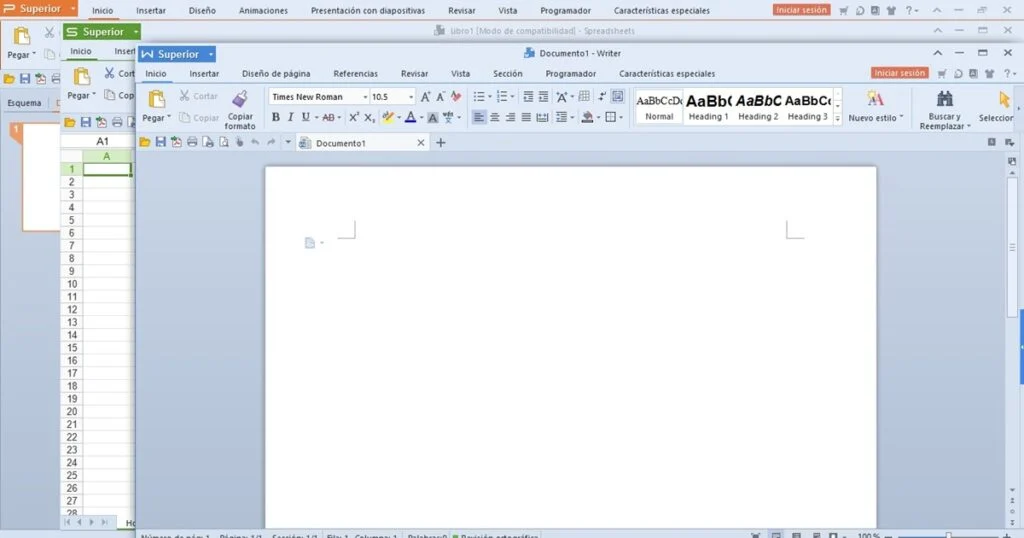
Task: Apply superscript formatting
Action: pos(353,118)
